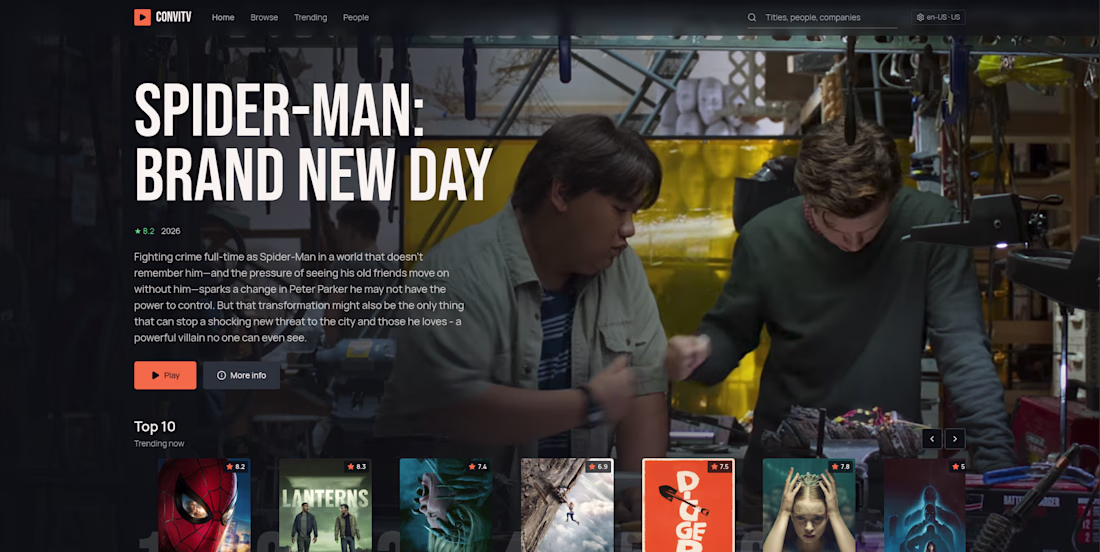The width and height of the screenshot is (1100, 552).
Task: Open the orange Digger poster rated 7.5
Action: click(688, 505)
